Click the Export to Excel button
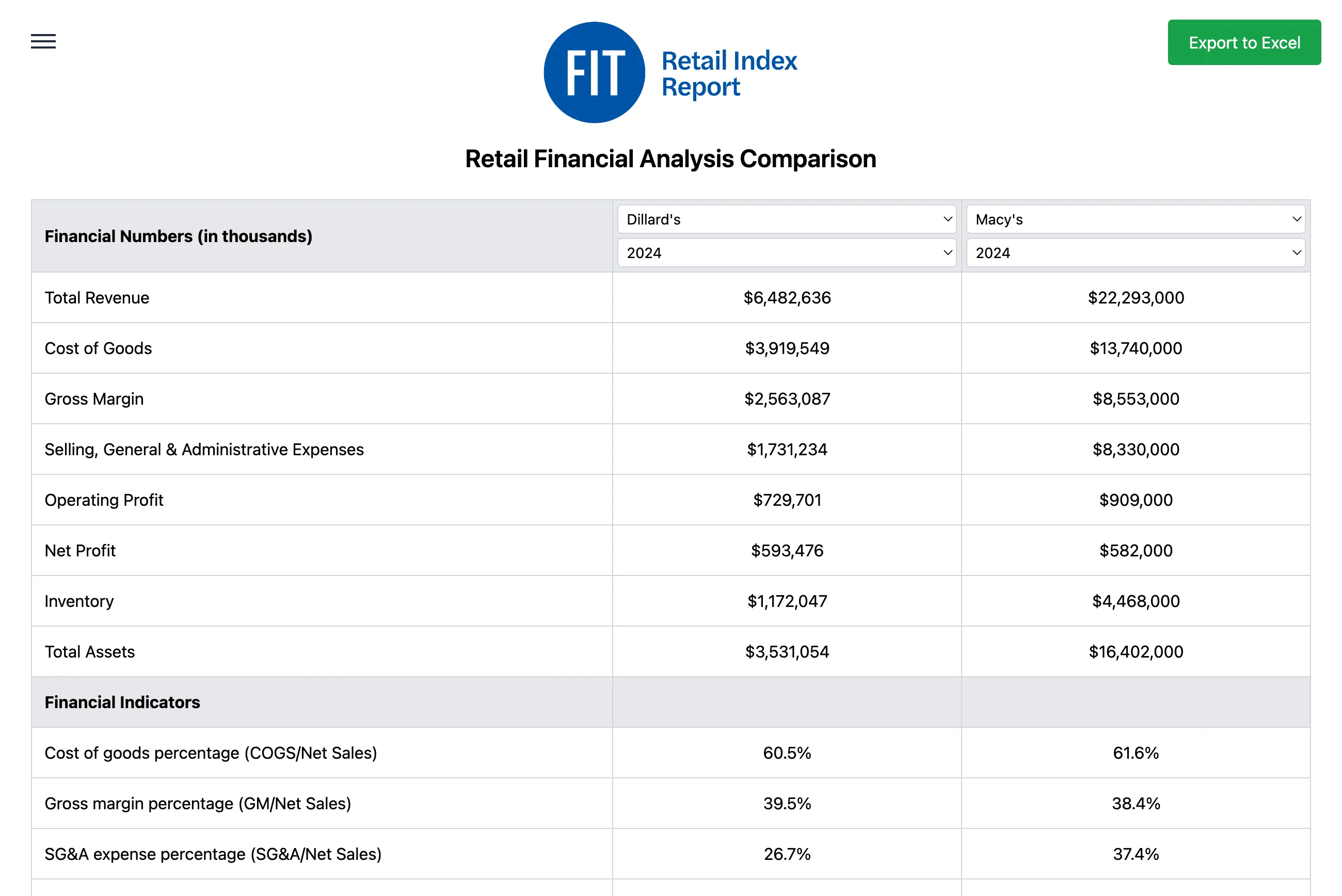This screenshot has height=896, width=1342. point(1244,43)
